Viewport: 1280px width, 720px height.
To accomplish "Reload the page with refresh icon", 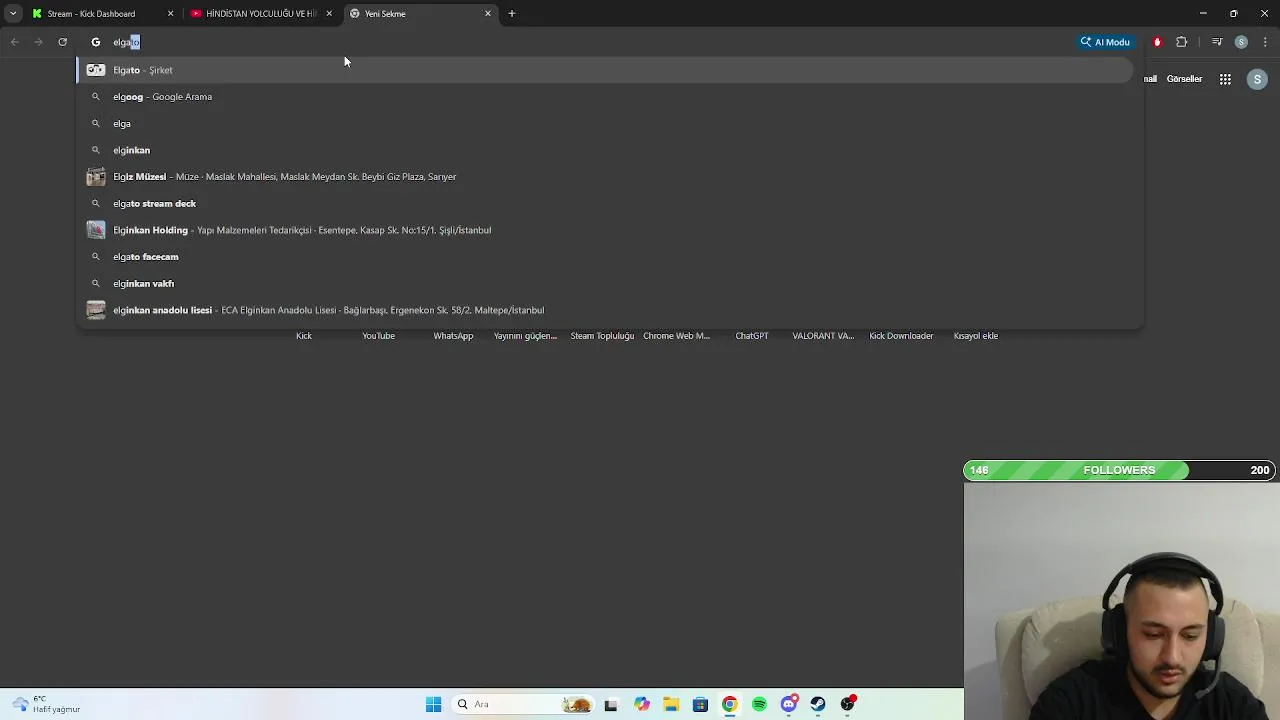I will (x=62, y=42).
